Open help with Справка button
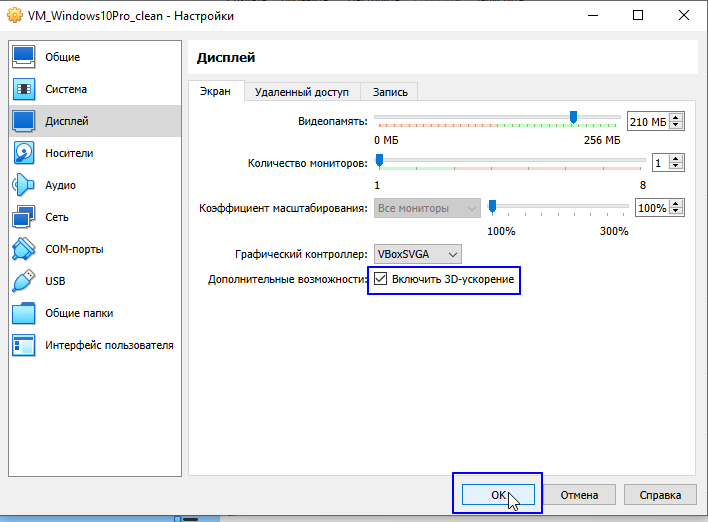708x522 pixels. pyautogui.click(x=659, y=495)
